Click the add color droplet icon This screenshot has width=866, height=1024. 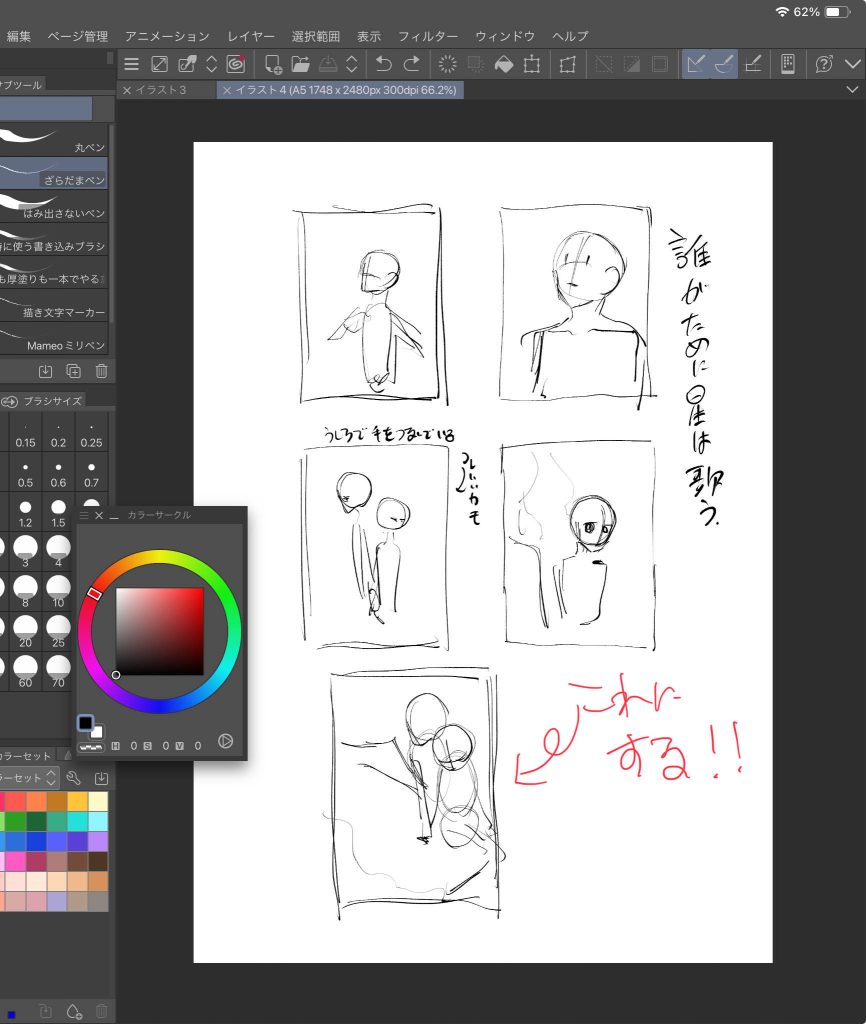coord(73,1011)
